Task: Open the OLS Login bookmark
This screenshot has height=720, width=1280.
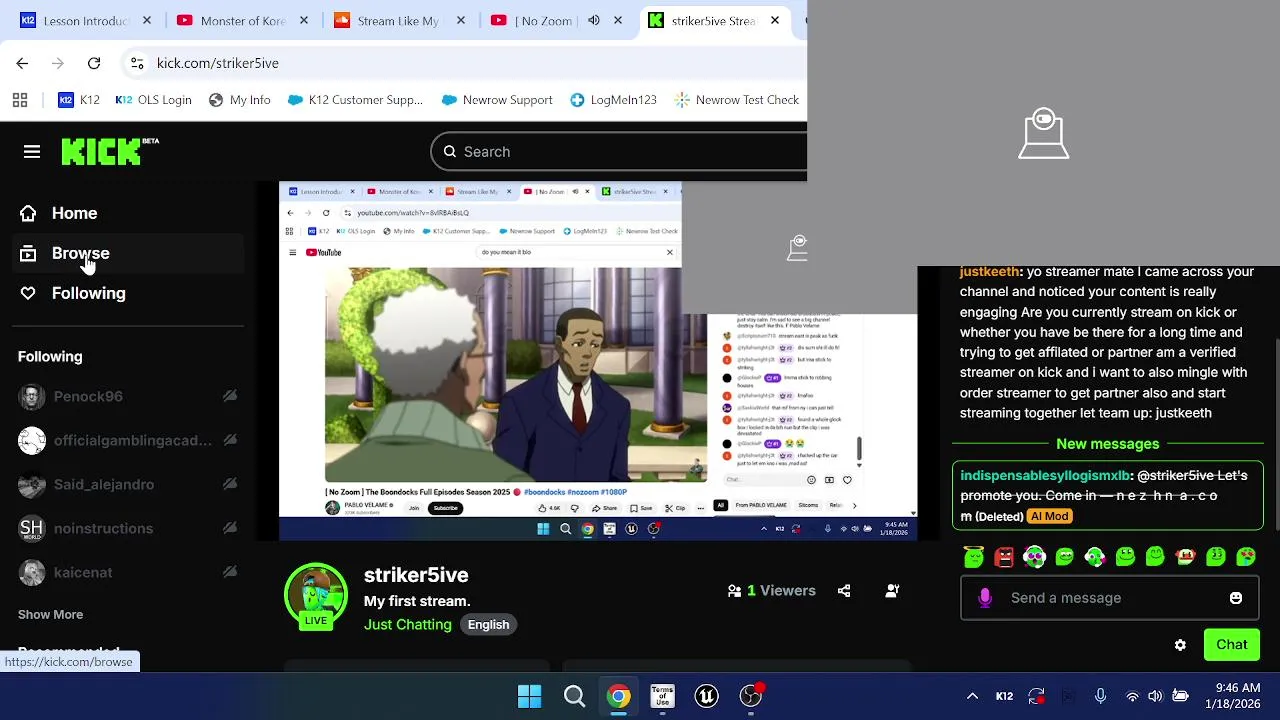Action: [x=153, y=100]
